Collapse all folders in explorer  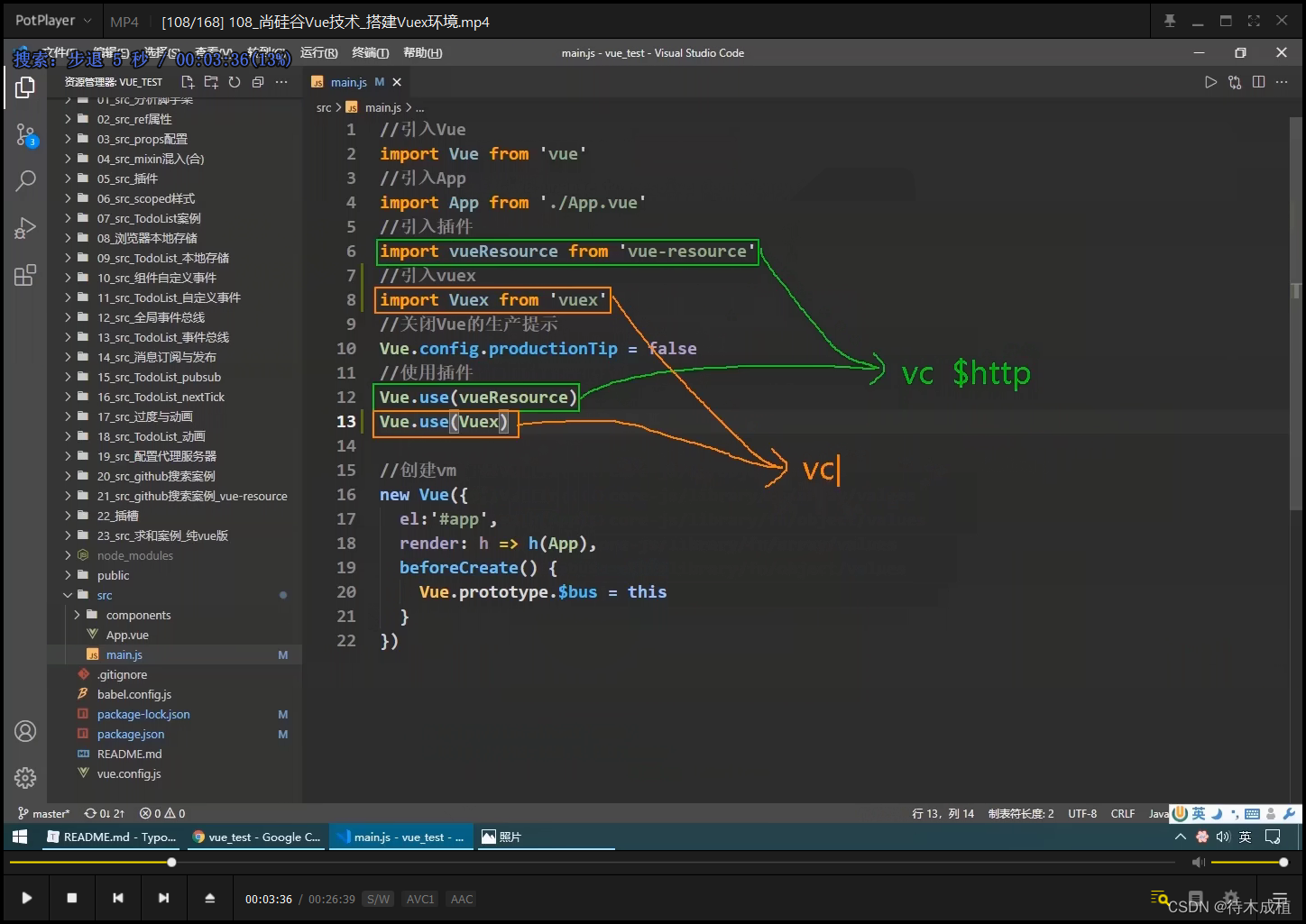pyautogui.click(x=258, y=82)
